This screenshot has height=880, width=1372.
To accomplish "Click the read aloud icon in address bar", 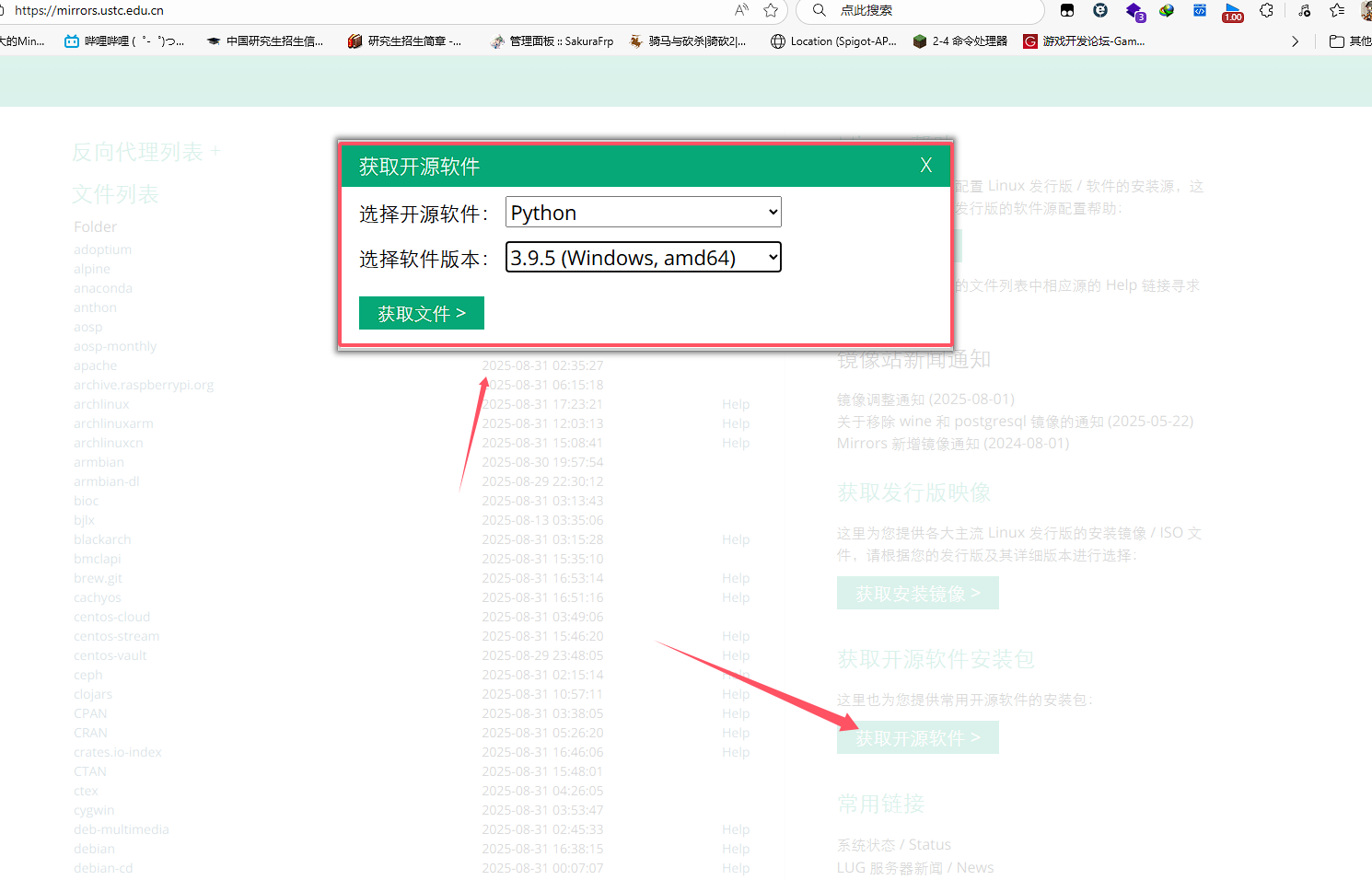I will 741,10.
